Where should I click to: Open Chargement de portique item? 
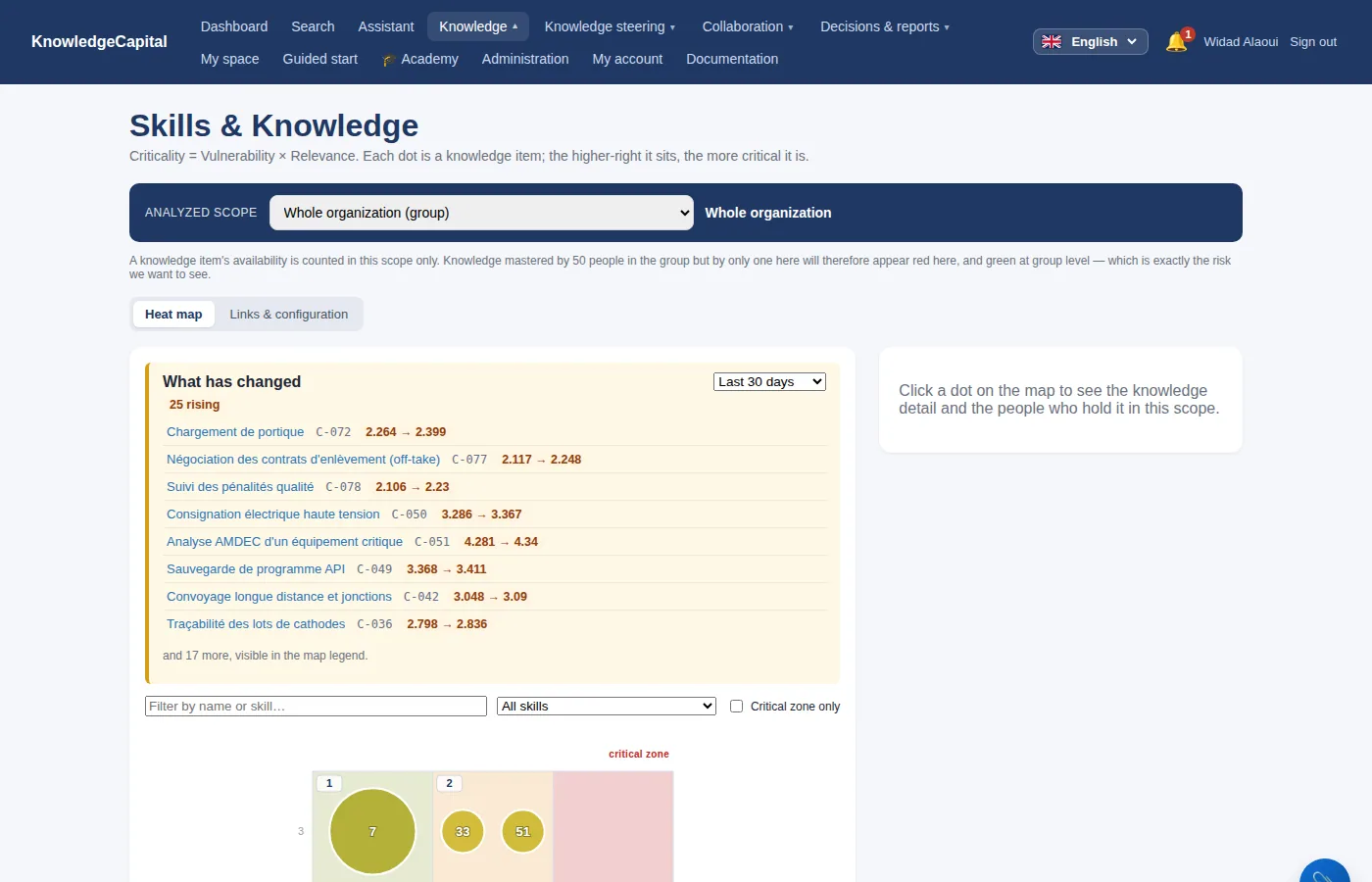click(235, 432)
